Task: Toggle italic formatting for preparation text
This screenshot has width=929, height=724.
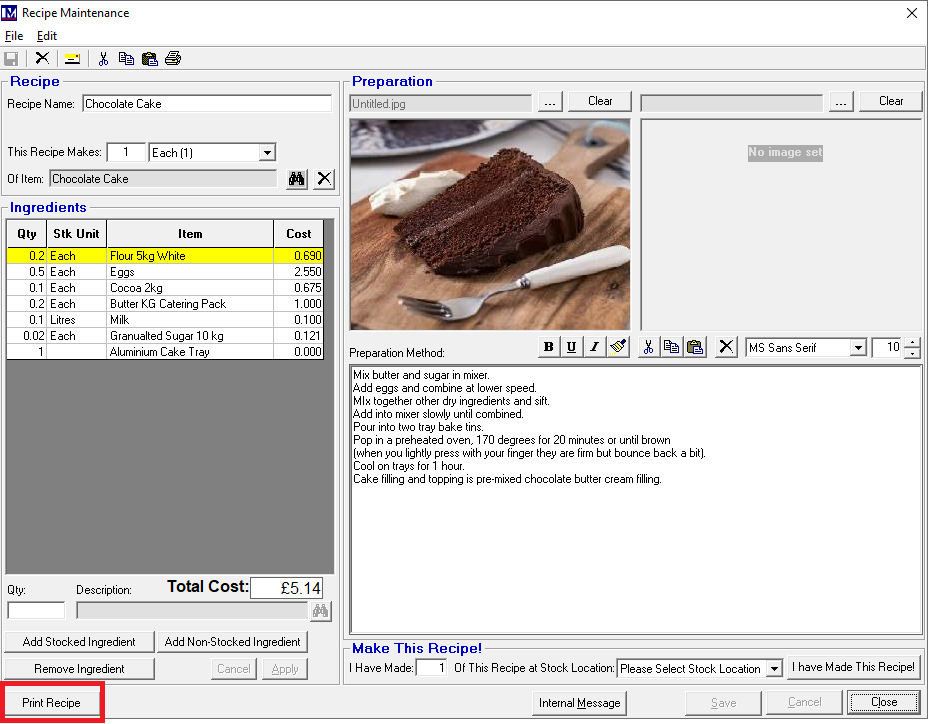Action: click(594, 347)
